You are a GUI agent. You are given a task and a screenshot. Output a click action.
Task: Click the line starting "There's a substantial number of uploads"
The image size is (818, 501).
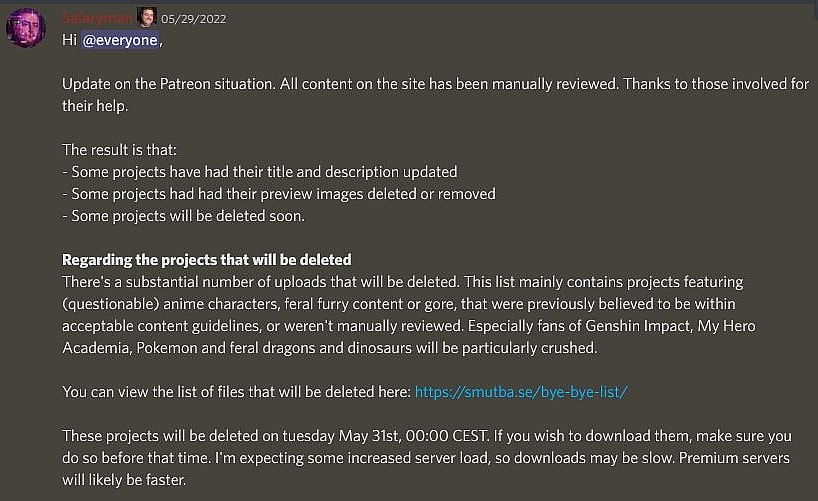402,282
